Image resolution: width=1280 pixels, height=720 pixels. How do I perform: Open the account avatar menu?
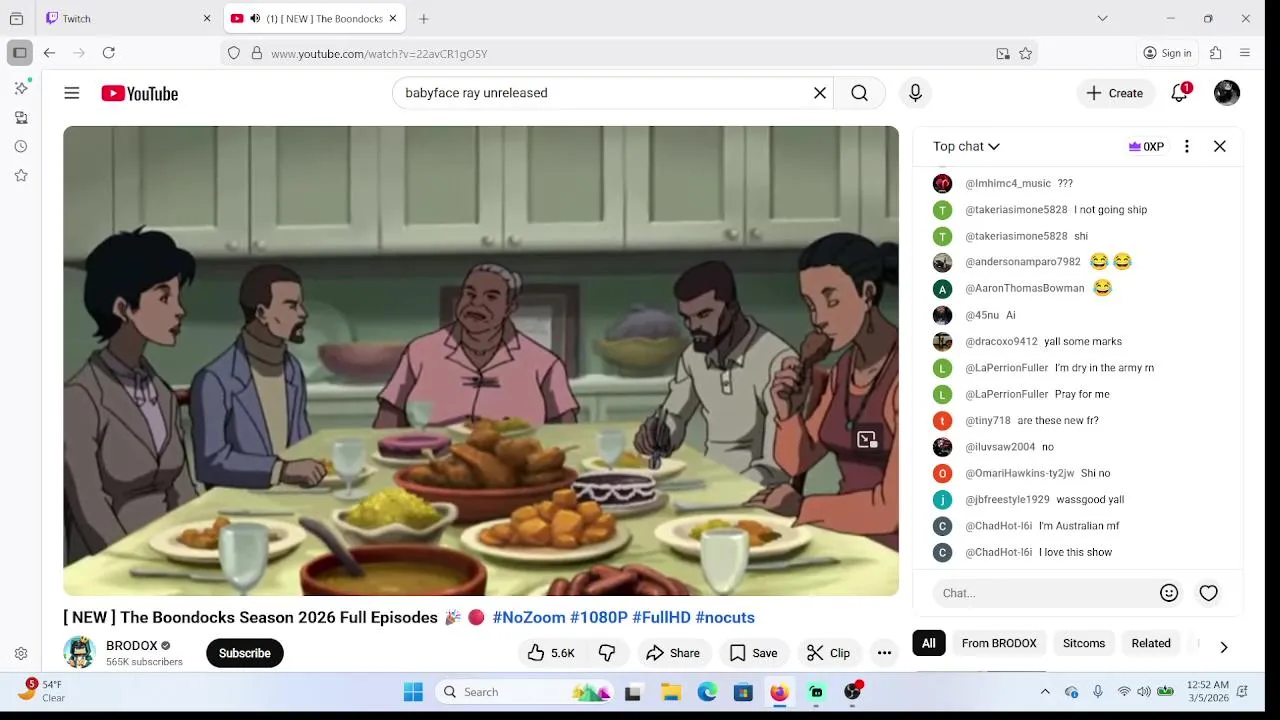pyautogui.click(x=1227, y=93)
